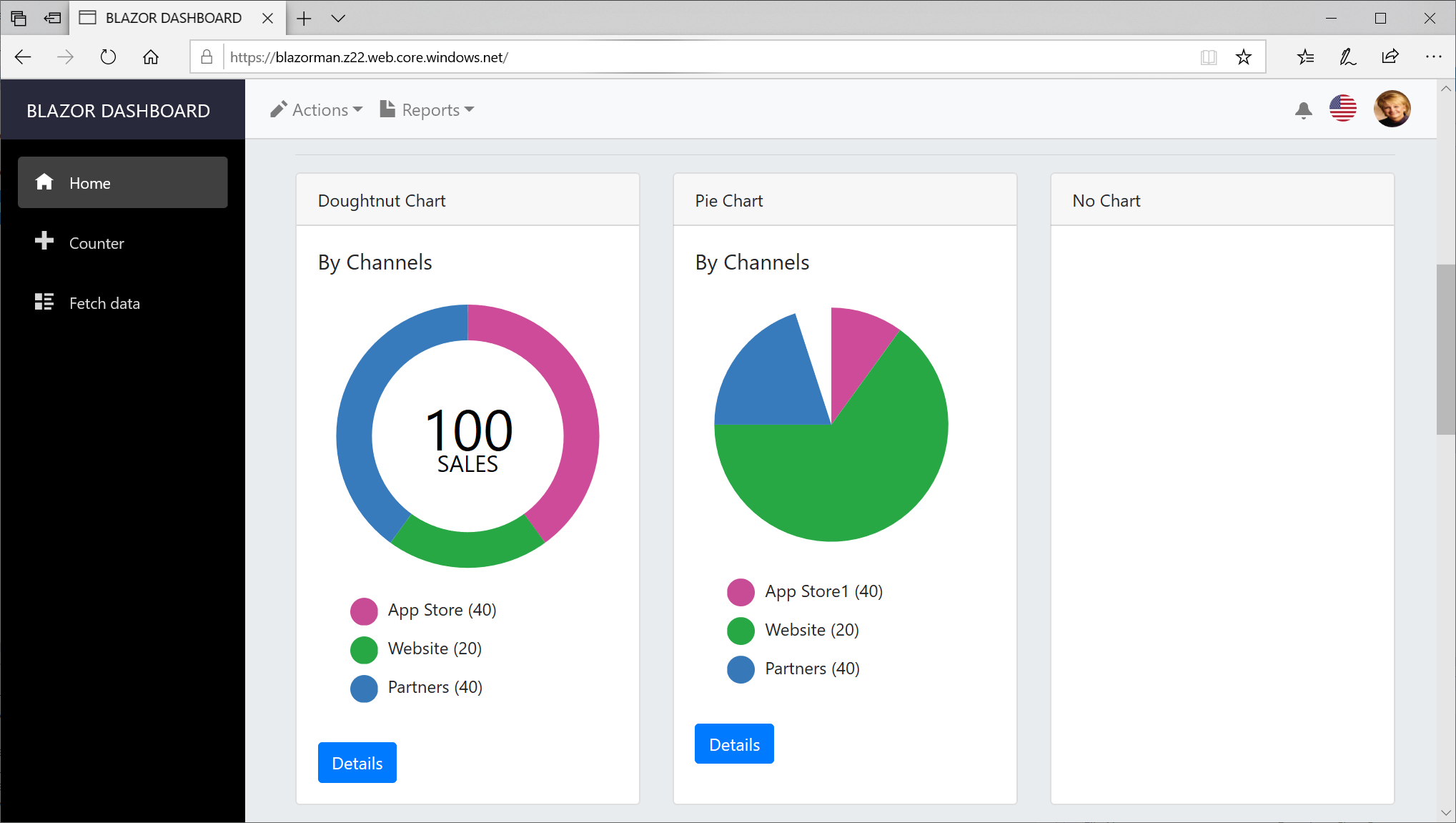Click the Actions pencil icon
This screenshot has height=823, width=1456.
(278, 109)
